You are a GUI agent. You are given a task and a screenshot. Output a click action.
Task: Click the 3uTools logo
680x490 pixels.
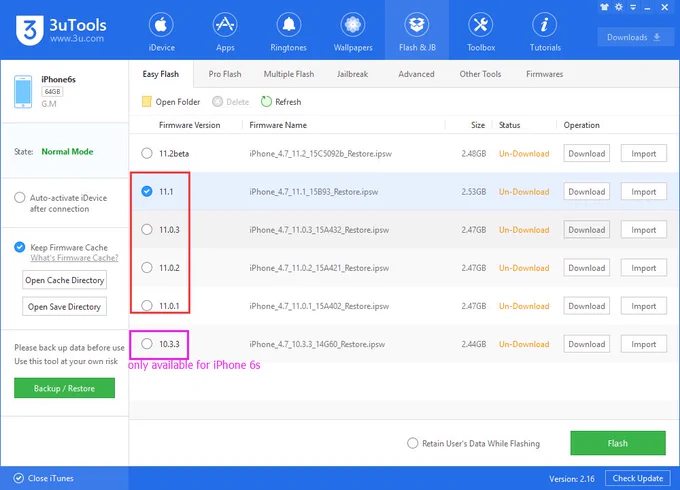click(61, 30)
